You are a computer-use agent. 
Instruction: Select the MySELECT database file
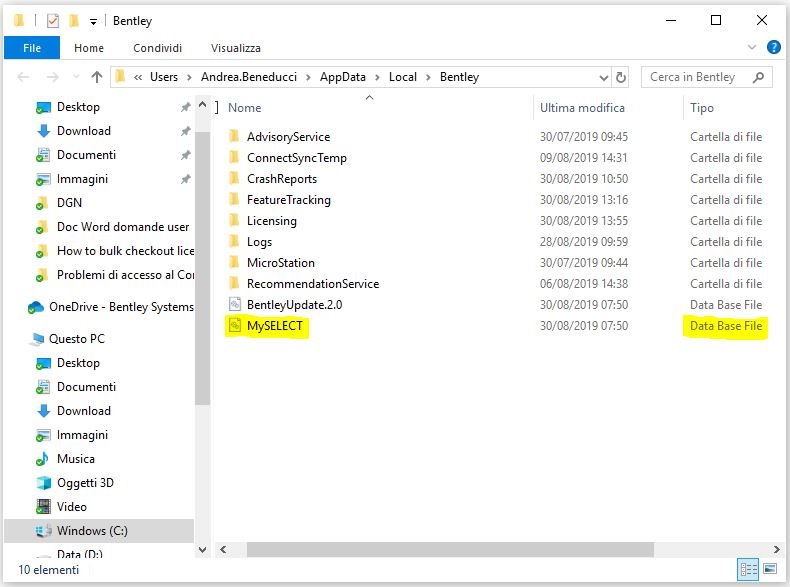pyautogui.click(x=275, y=326)
